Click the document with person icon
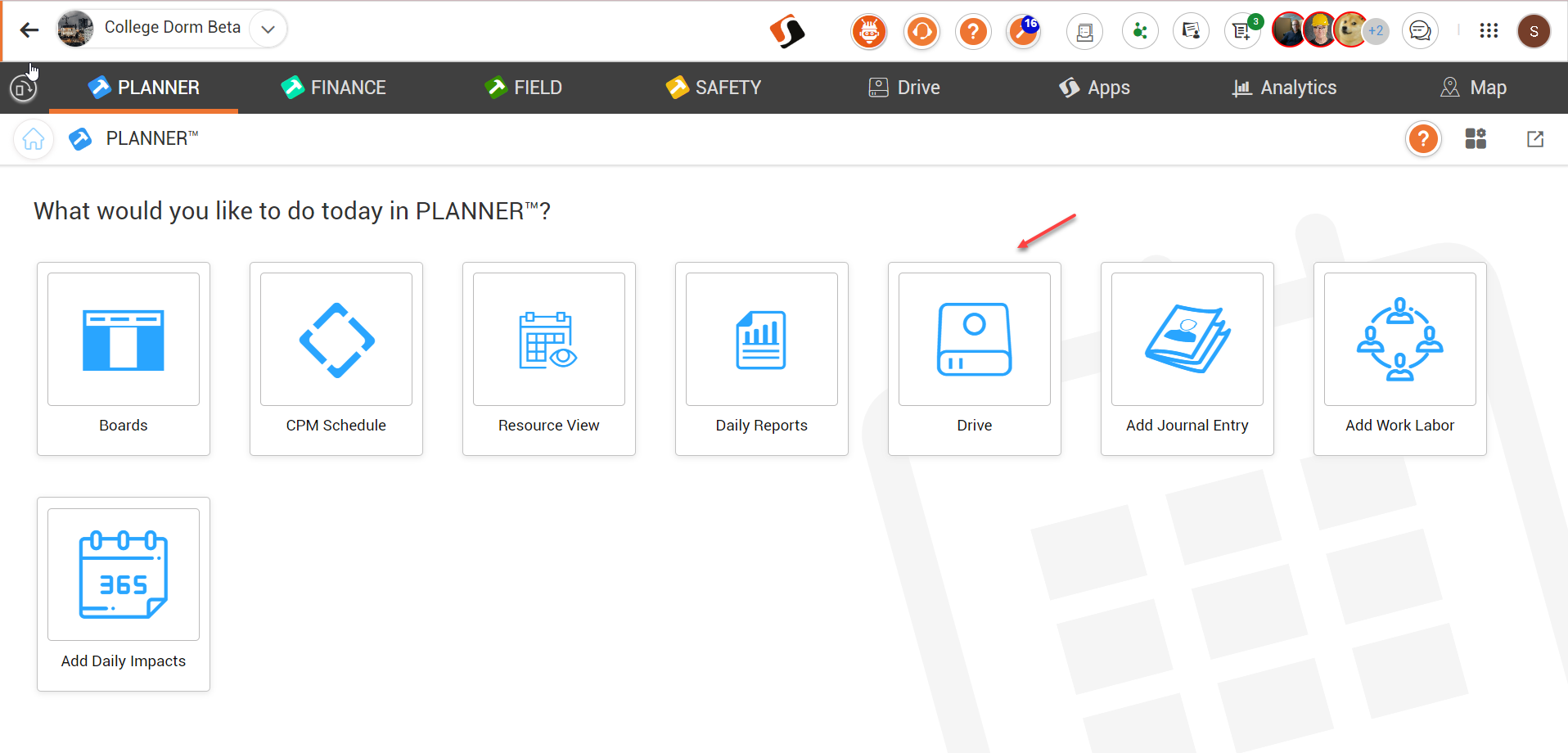This screenshot has width=1568, height=753. click(1191, 32)
